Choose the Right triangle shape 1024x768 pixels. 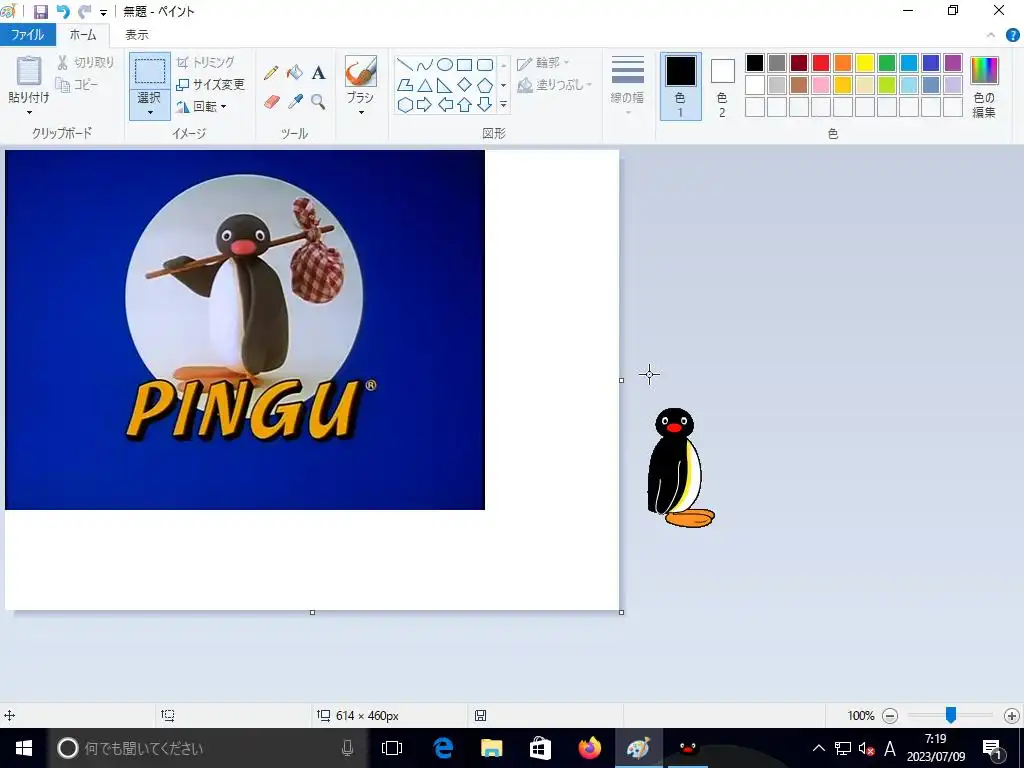point(445,85)
